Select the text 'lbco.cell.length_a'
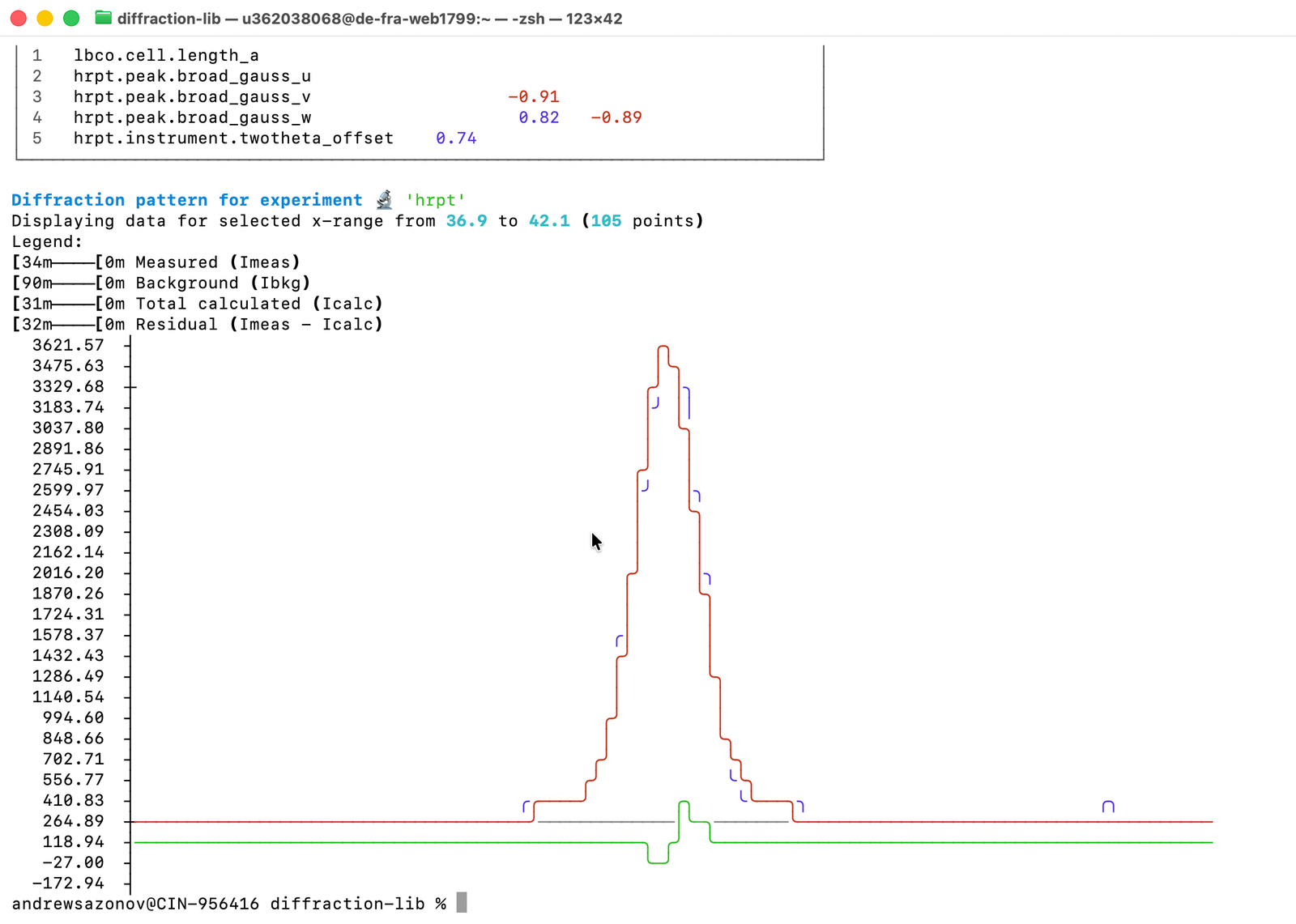Viewport: 1296px width, 924px height. point(166,56)
